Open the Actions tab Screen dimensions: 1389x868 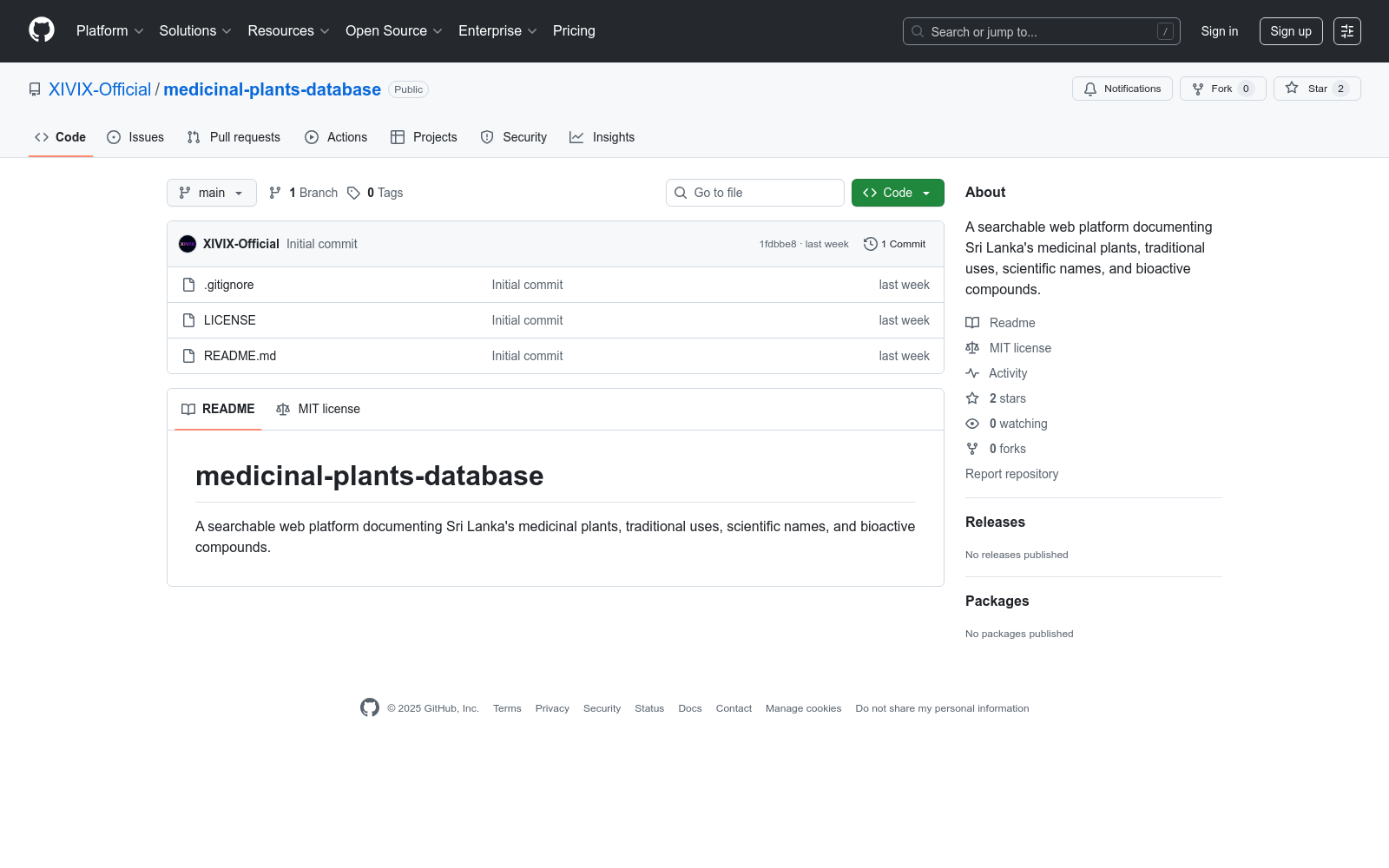click(336, 137)
